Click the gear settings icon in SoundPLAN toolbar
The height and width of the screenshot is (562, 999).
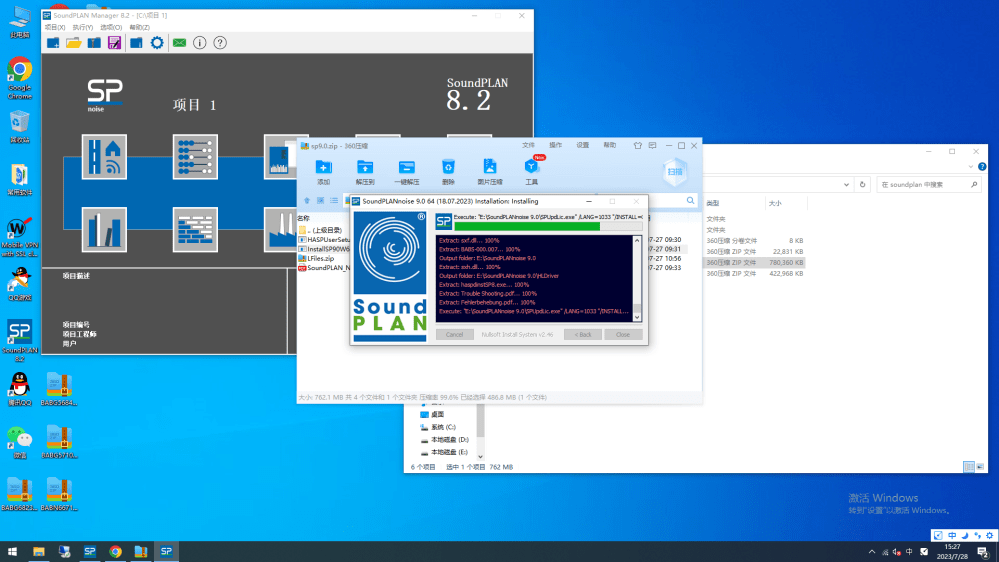click(157, 43)
